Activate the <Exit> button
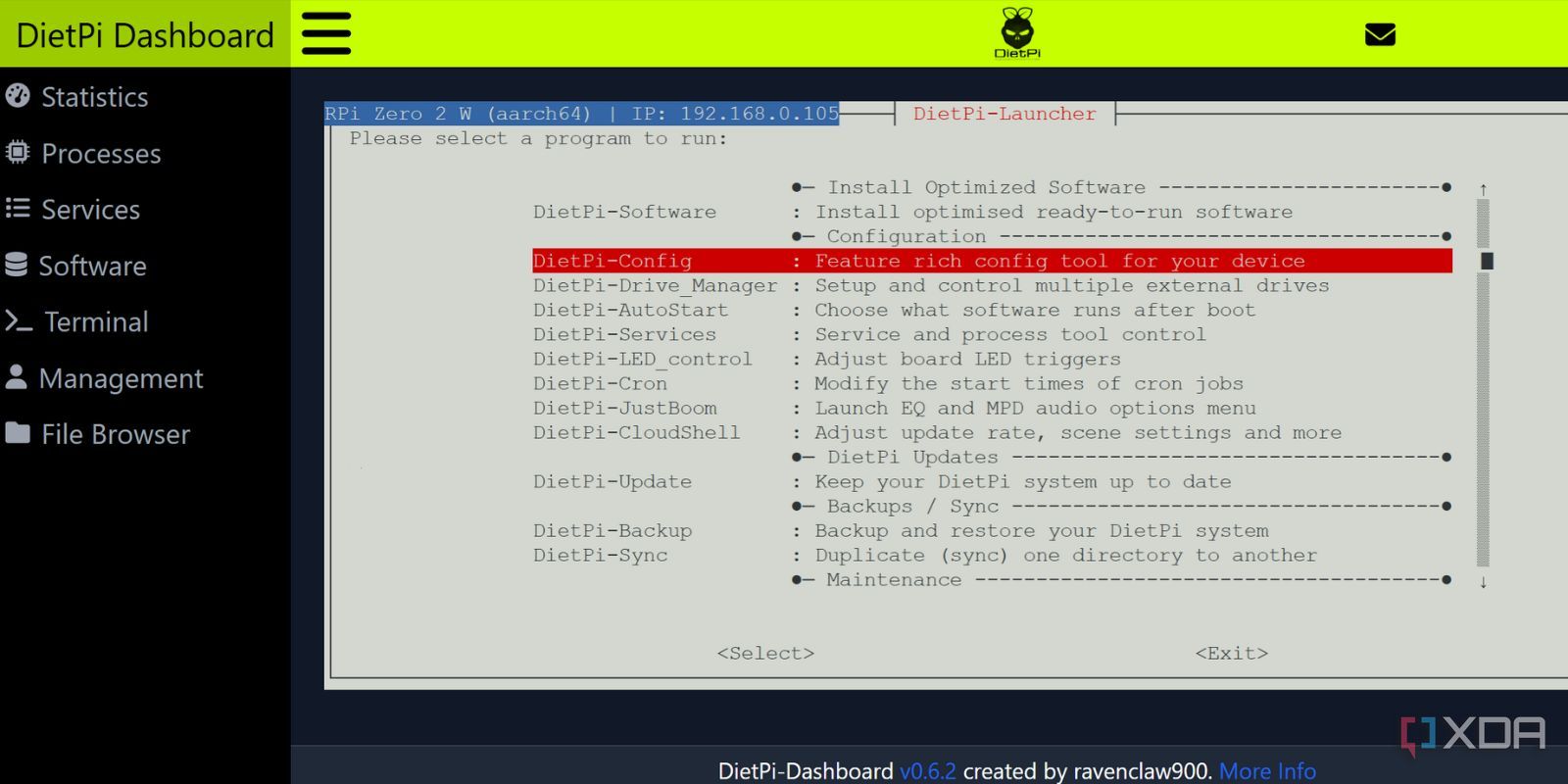 pyautogui.click(x=1232, y=653)
